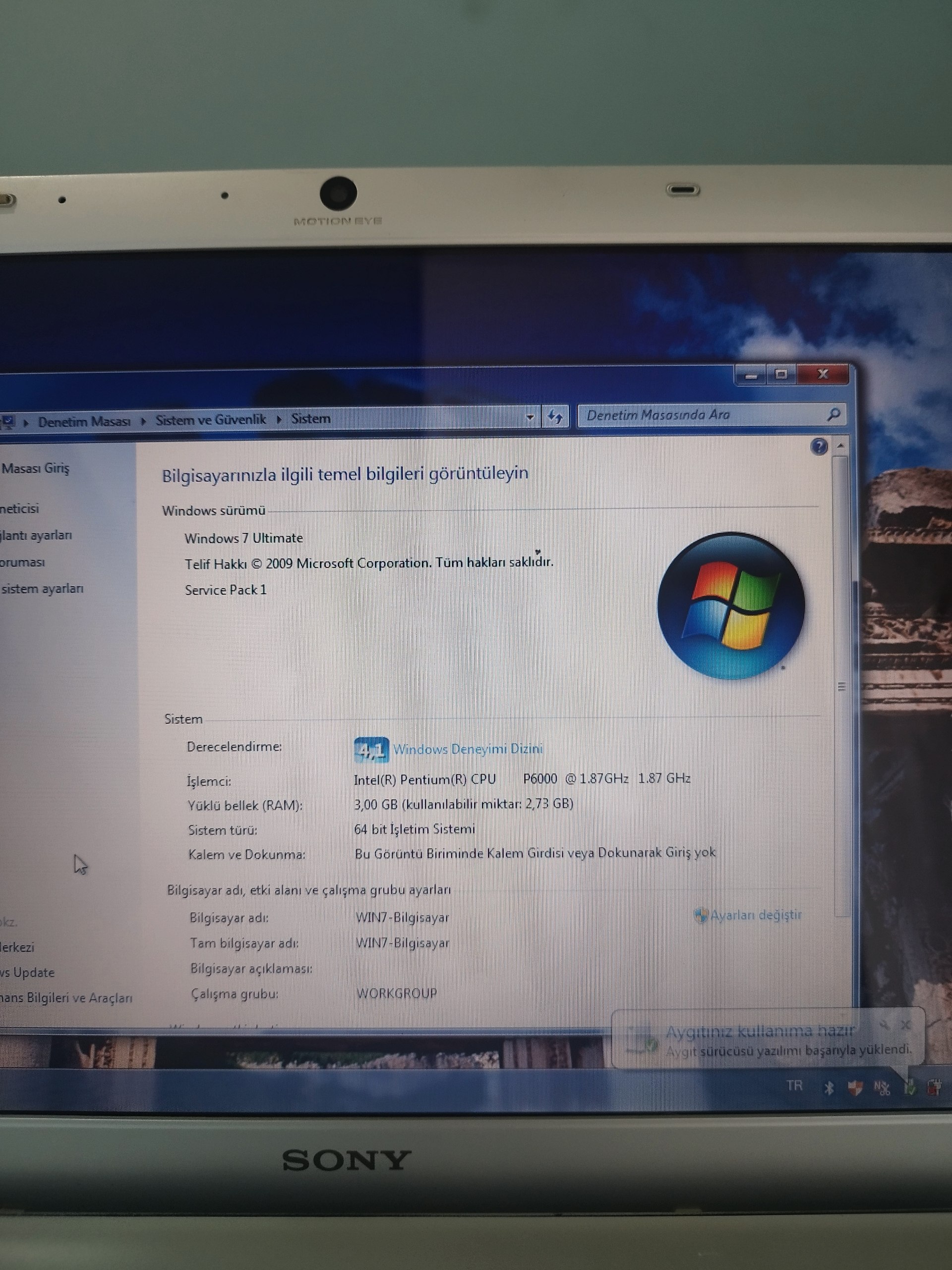952x1270 pixels.
Task: Click the WIN7-Bilgisayar value next to Bilgisayar adı
Action: 402,917
